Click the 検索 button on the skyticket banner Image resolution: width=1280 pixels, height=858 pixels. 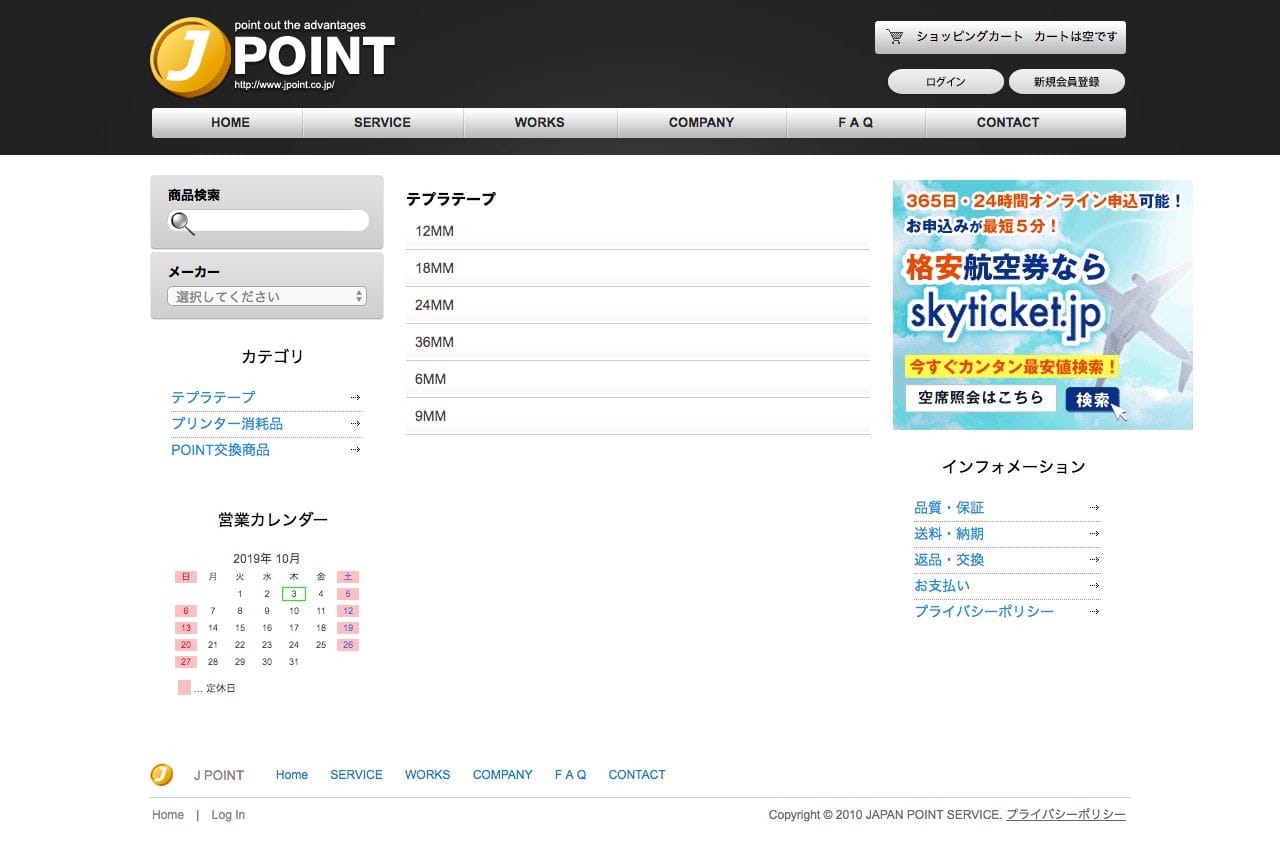(1093, 398)
